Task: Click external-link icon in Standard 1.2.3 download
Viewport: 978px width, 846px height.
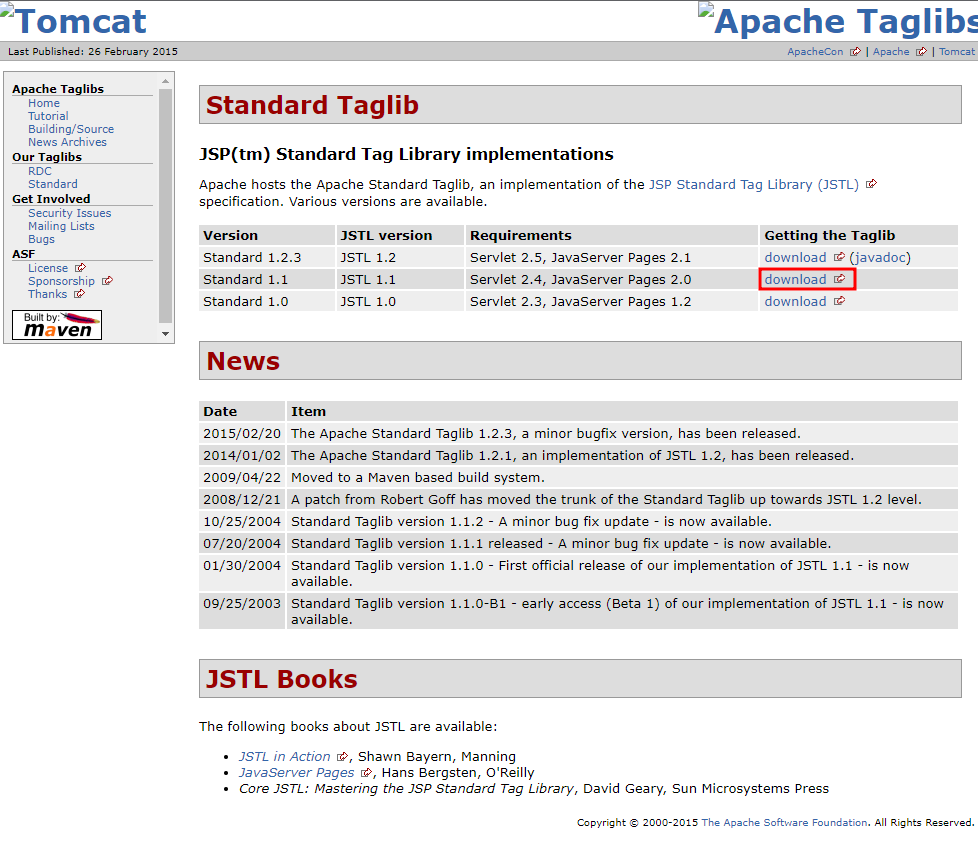Action: (x=840, y=257)
